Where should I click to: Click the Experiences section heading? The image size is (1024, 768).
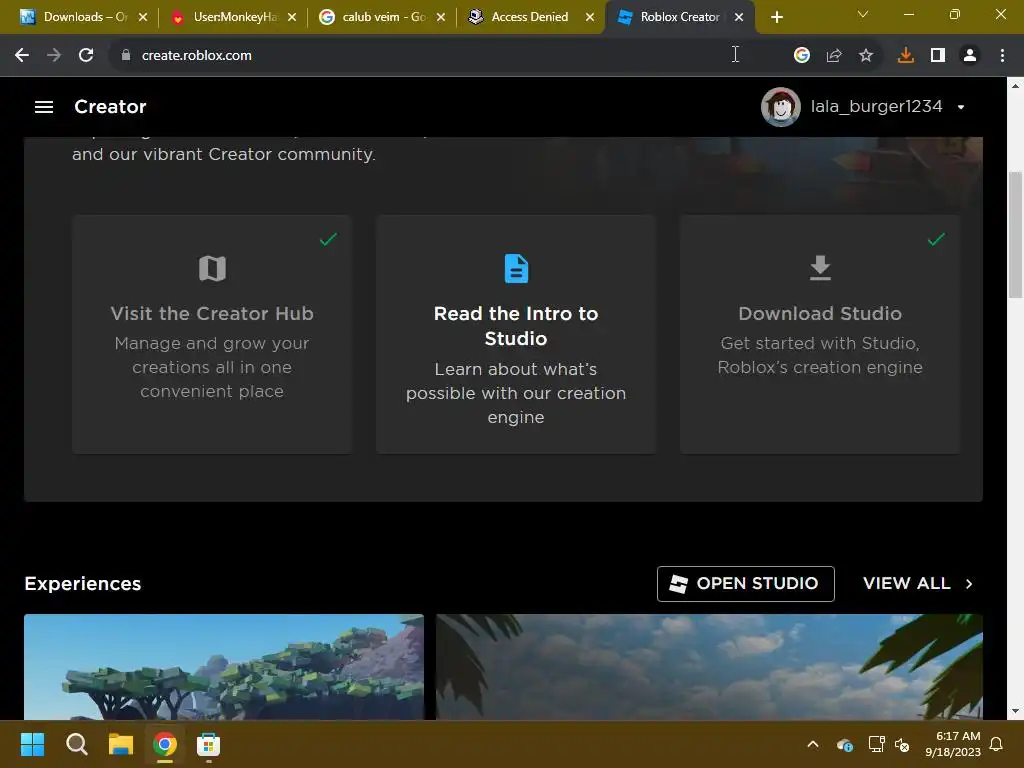(83, 584)
